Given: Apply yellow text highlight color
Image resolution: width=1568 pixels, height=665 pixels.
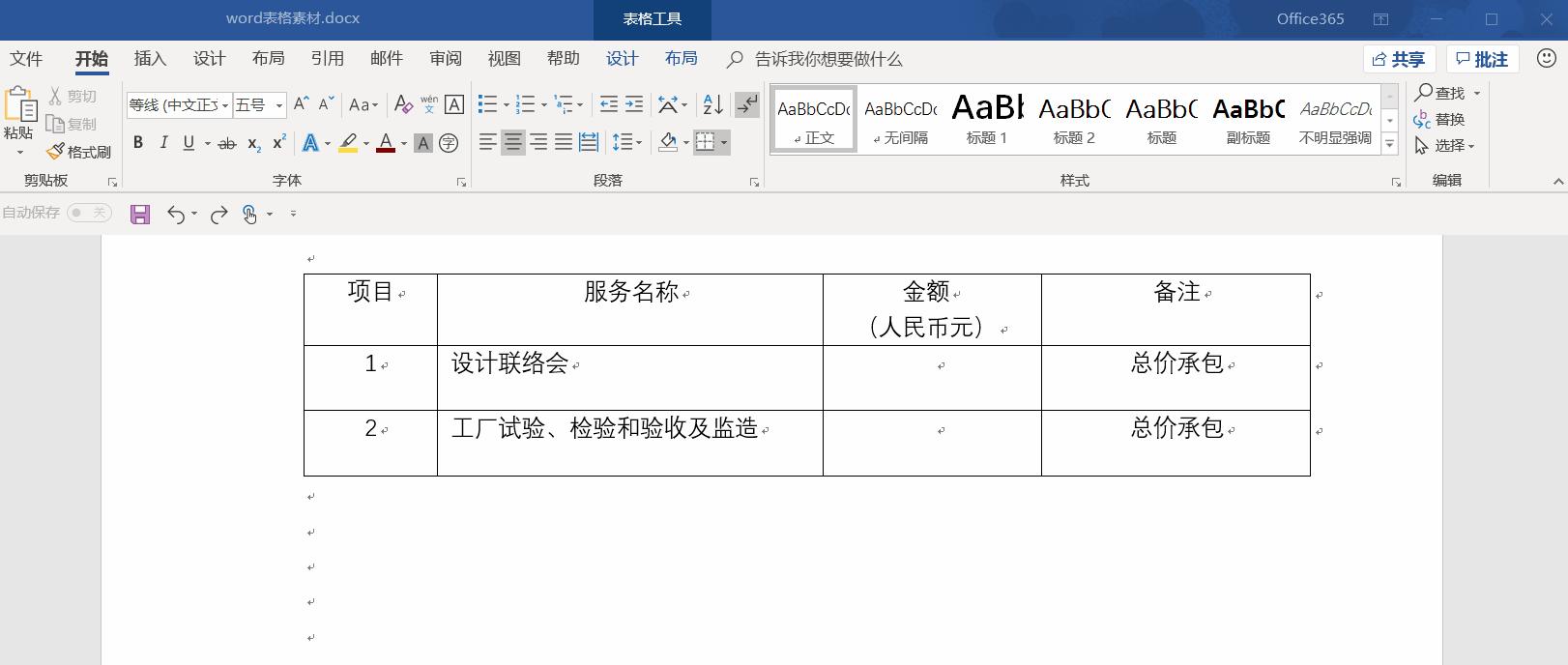Looking at the screenshot, I should (x=348, y=143).
